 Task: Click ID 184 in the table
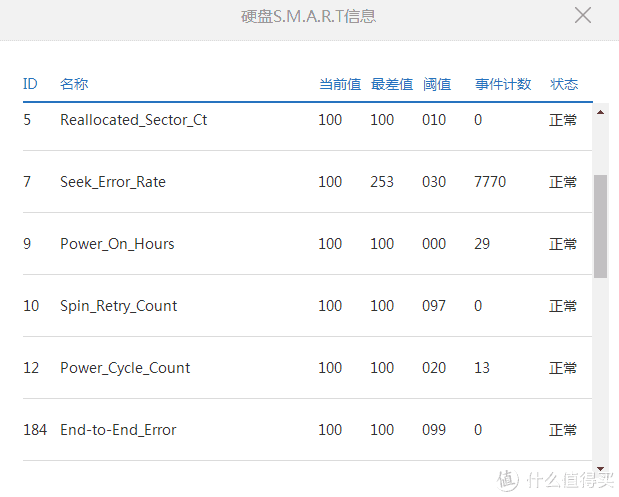click(35, 430)
